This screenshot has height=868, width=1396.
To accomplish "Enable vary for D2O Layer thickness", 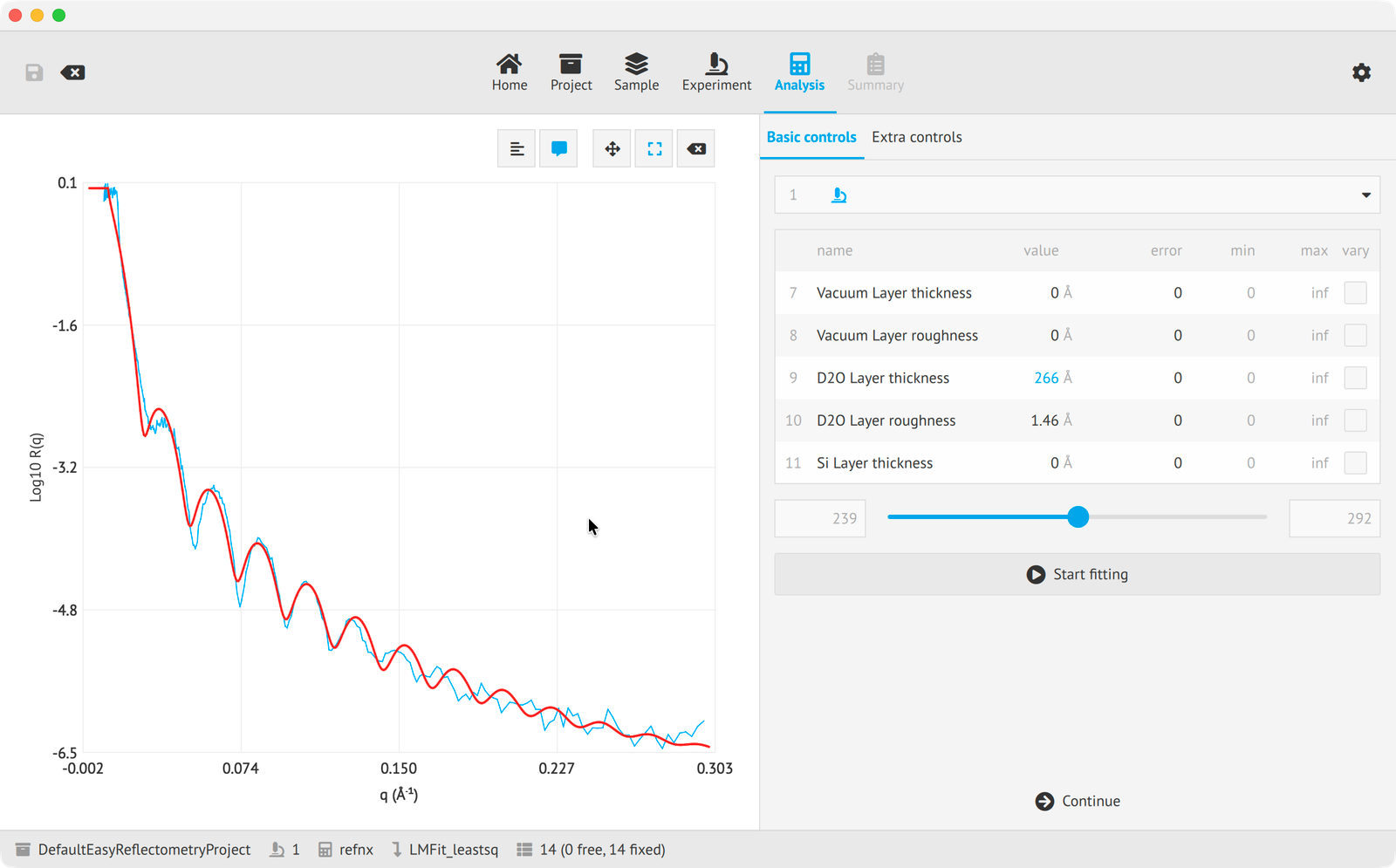I will click(x=1355, y=378).
